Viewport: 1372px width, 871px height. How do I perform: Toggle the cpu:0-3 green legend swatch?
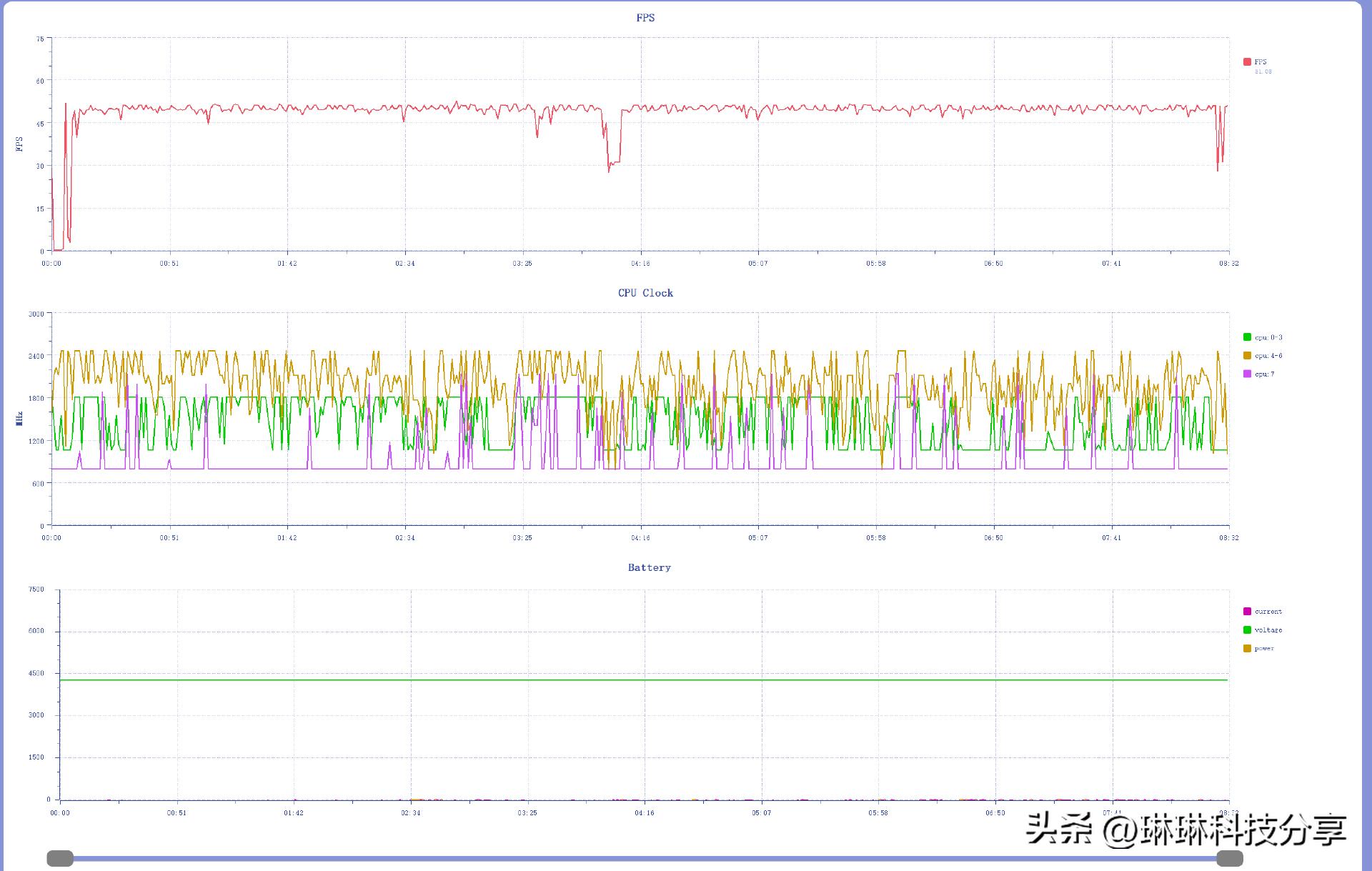(x=1247, y=337)
